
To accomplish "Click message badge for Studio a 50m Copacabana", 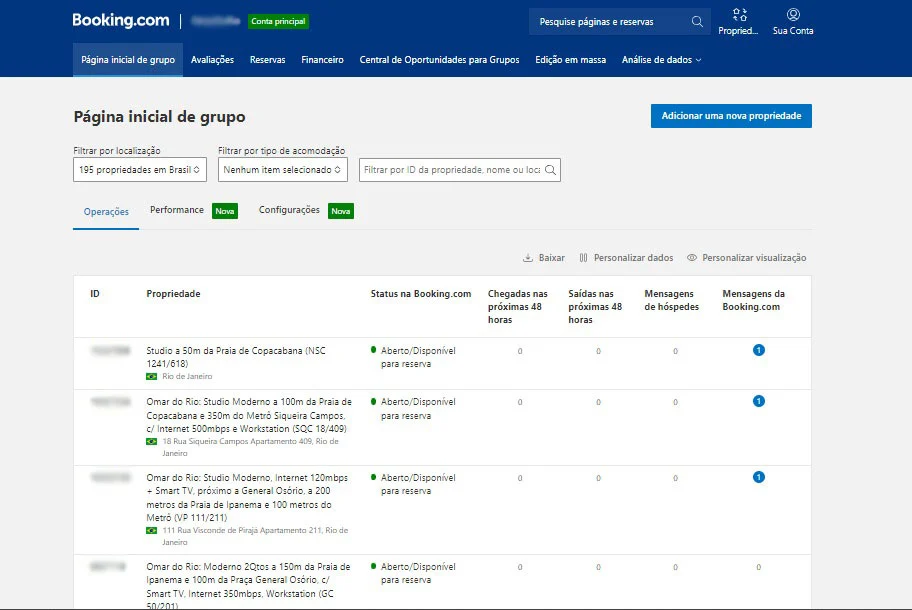I will [758, 350].
